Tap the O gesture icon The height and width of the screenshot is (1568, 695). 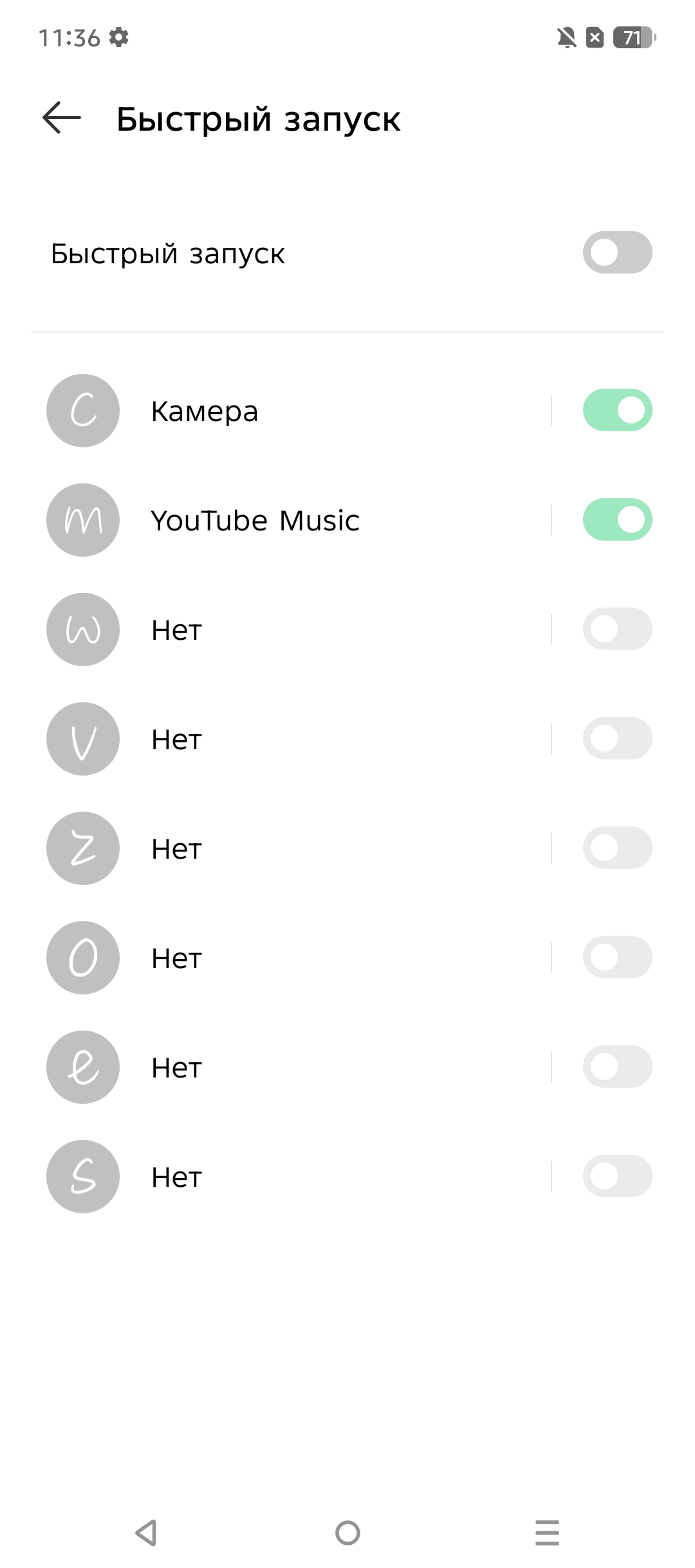(83, 958)
